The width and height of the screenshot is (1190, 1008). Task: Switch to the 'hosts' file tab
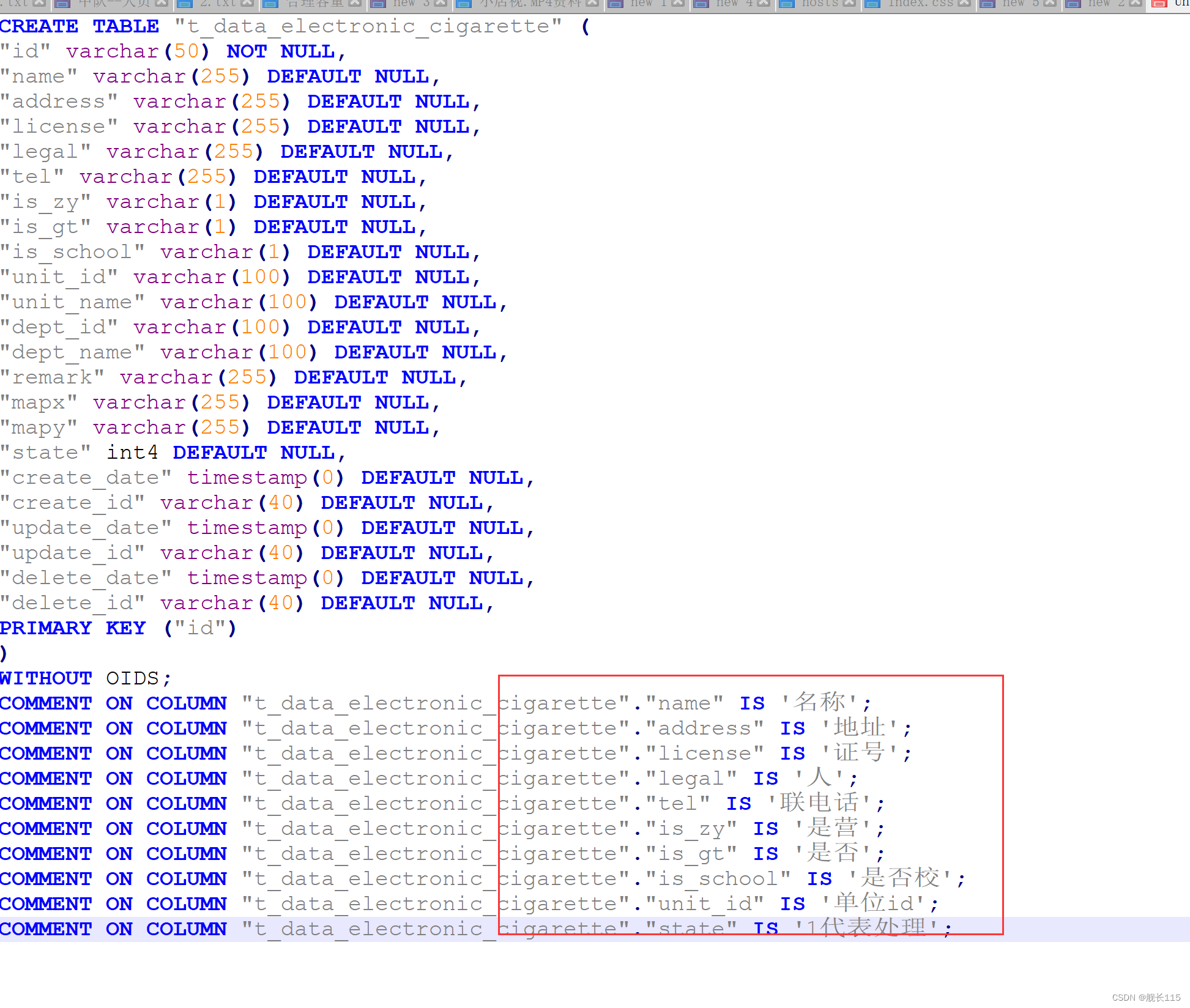820,3
